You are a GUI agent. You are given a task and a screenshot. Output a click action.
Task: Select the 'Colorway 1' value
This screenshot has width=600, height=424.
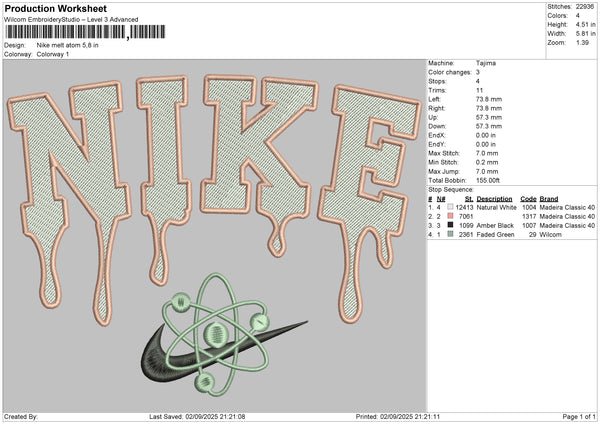click(x=53, y=54)
